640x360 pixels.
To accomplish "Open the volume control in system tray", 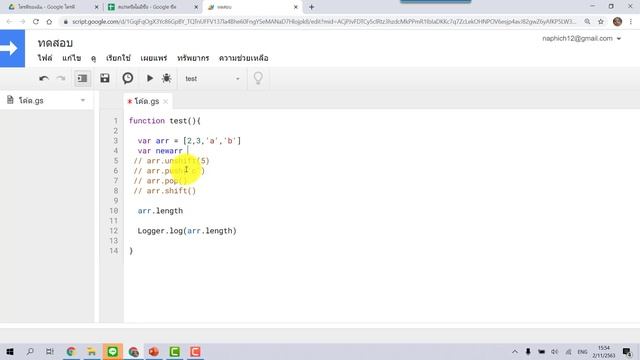I will [554, 351].
